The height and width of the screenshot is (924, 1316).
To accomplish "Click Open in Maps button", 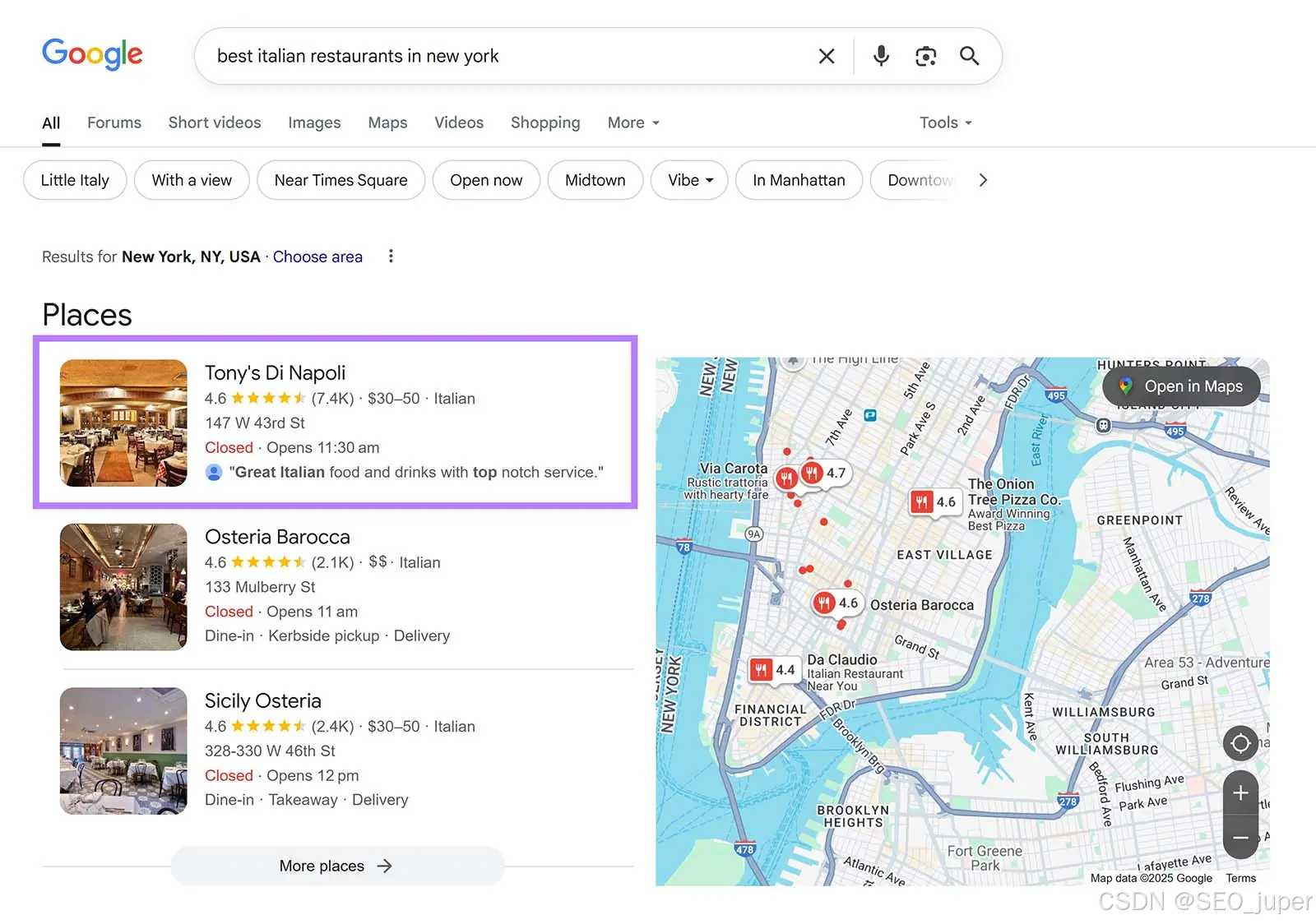I will (x=1181, y=386).
